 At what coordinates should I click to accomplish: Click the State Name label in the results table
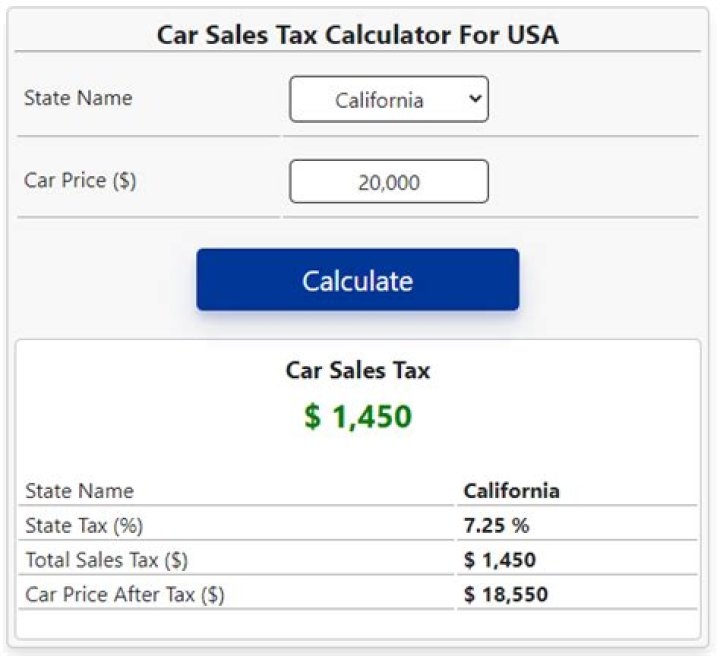click(79, 491)
